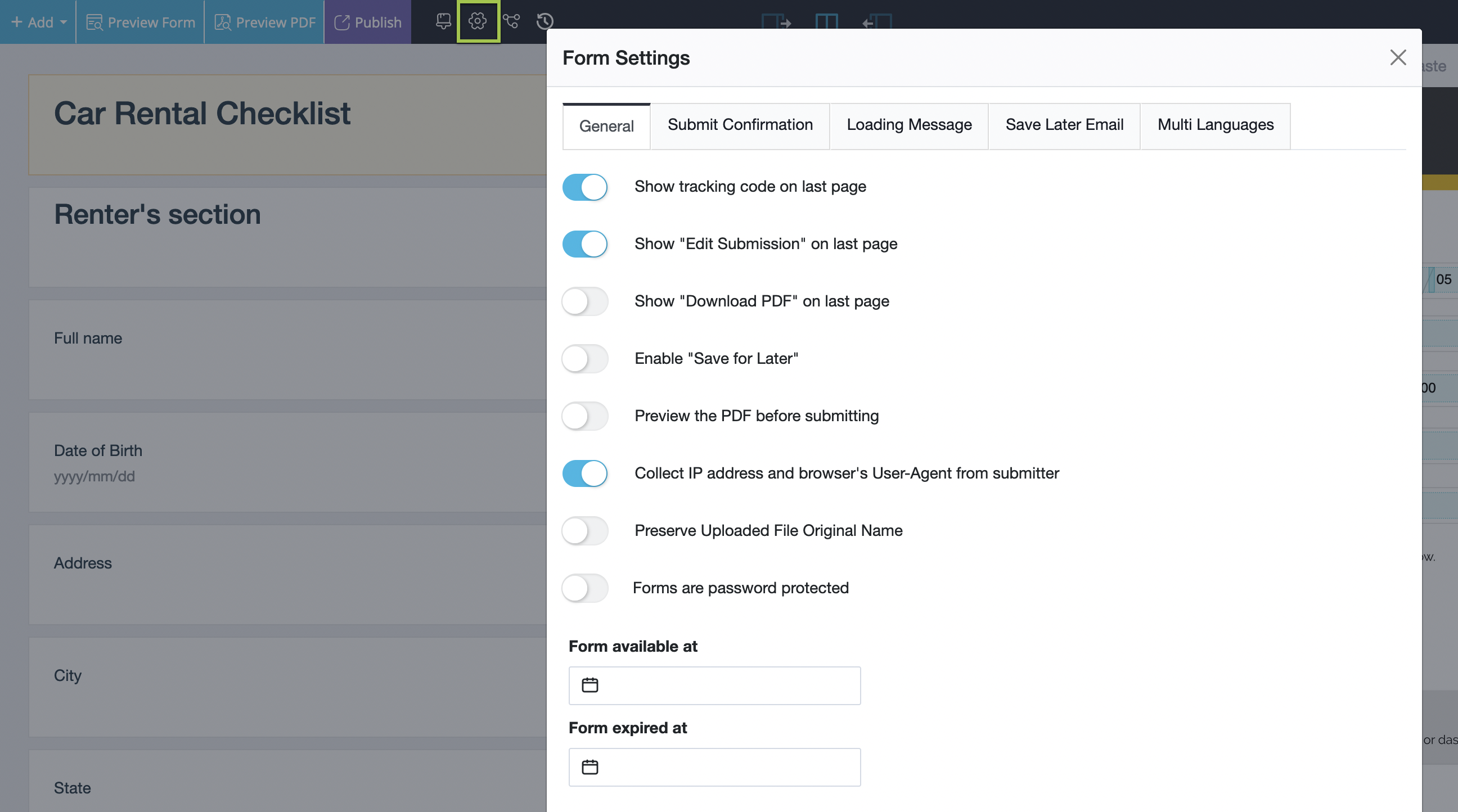Open the workflow connections icon
1458x812 pixels.
[511, 21]
